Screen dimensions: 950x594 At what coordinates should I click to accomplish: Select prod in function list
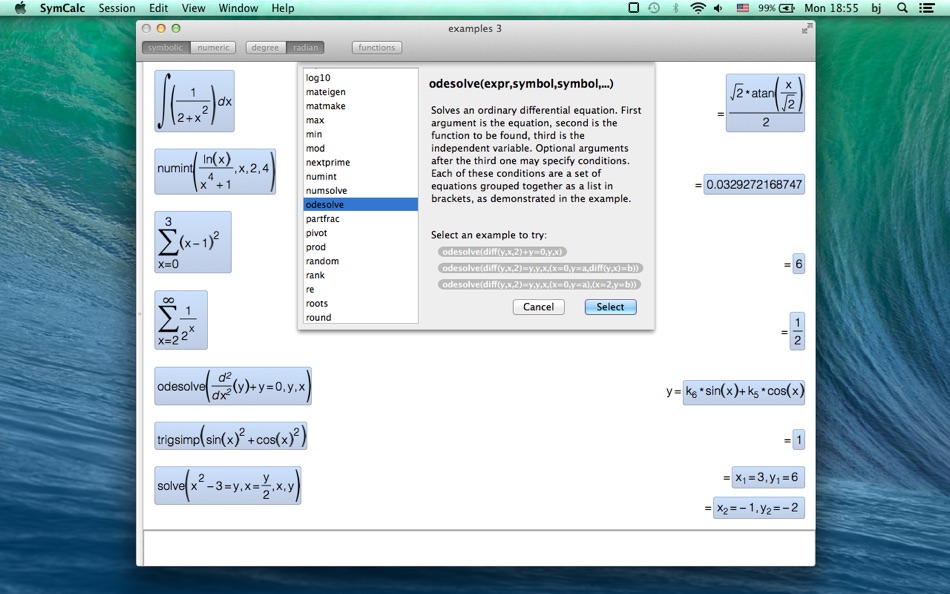360,247
